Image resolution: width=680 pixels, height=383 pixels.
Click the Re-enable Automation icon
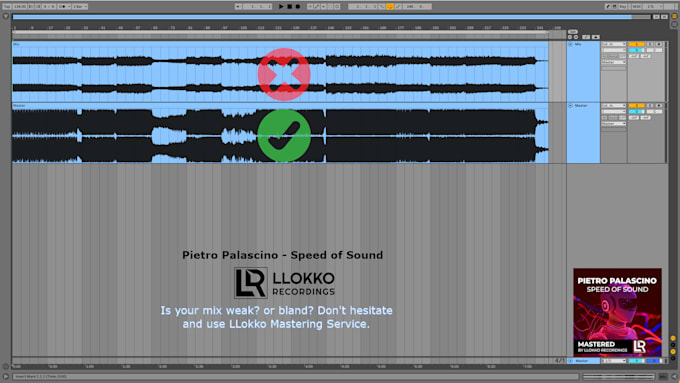pyautogui.click(x=323, y=7)
